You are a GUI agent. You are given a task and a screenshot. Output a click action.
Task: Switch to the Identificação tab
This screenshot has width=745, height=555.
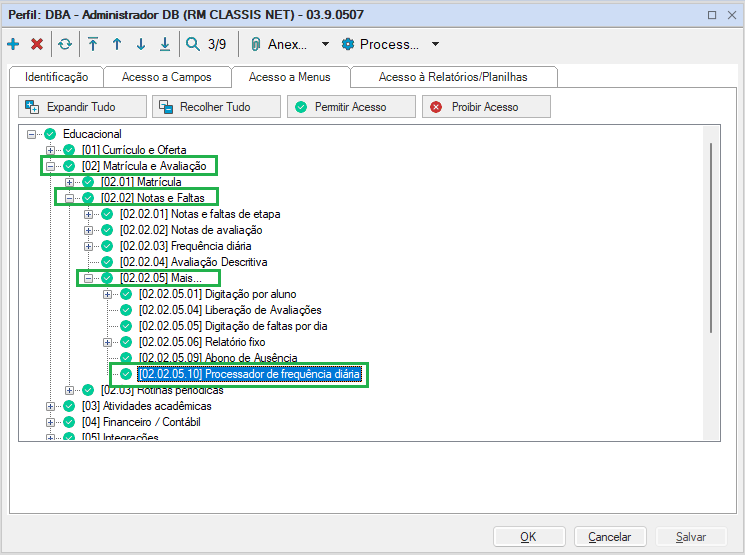57,77
